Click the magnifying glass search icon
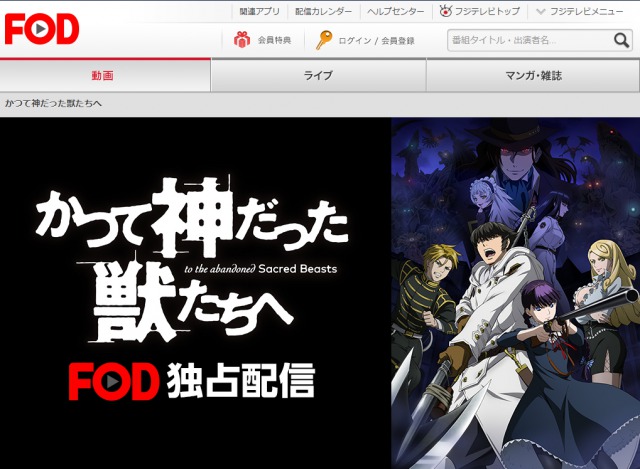 [621, 40]
